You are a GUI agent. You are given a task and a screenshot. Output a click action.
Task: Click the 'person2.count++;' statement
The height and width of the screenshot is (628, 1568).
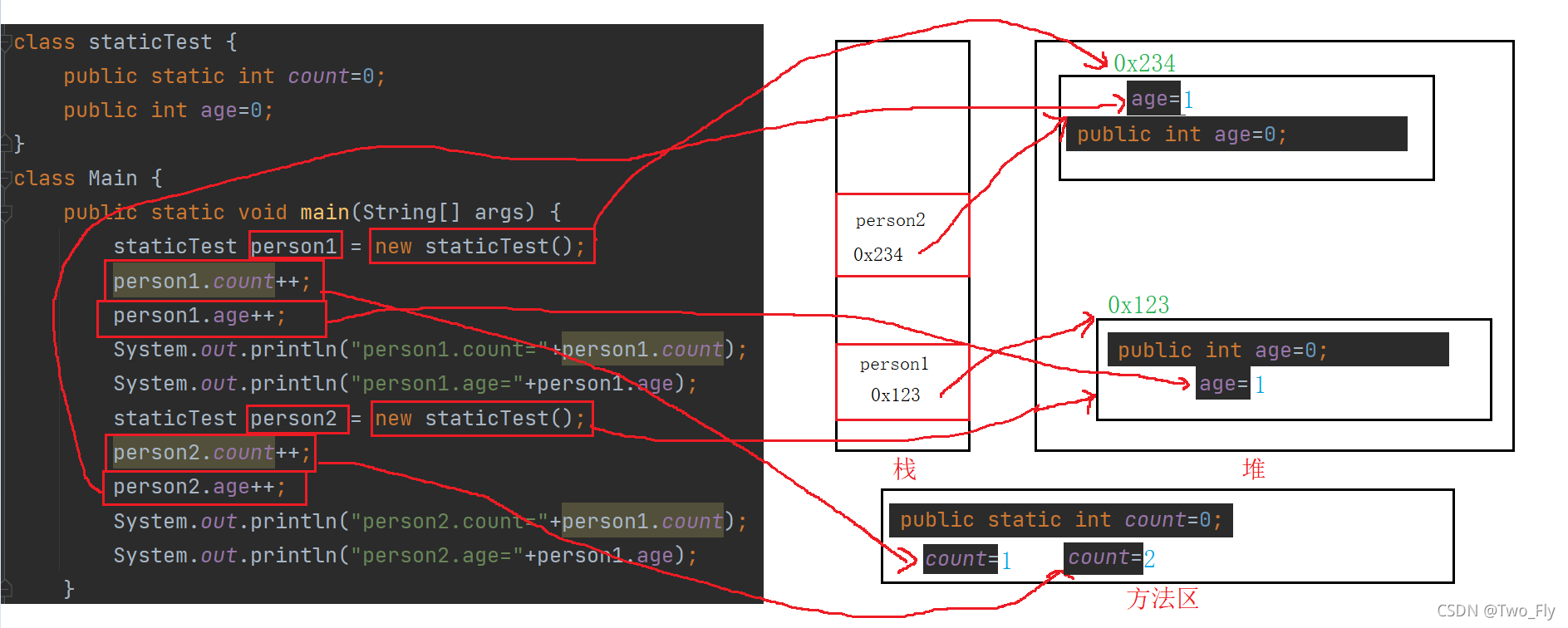212,453
